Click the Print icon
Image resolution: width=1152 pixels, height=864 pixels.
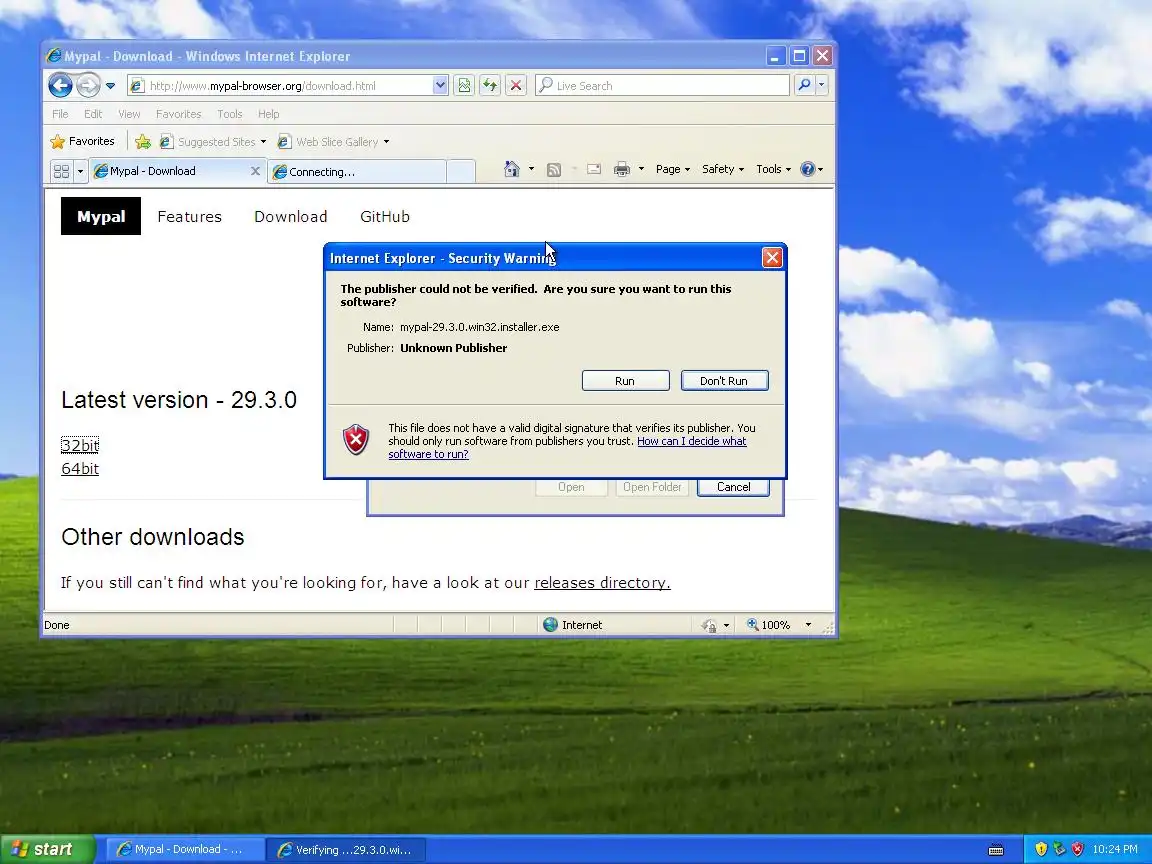click(622, 170)
